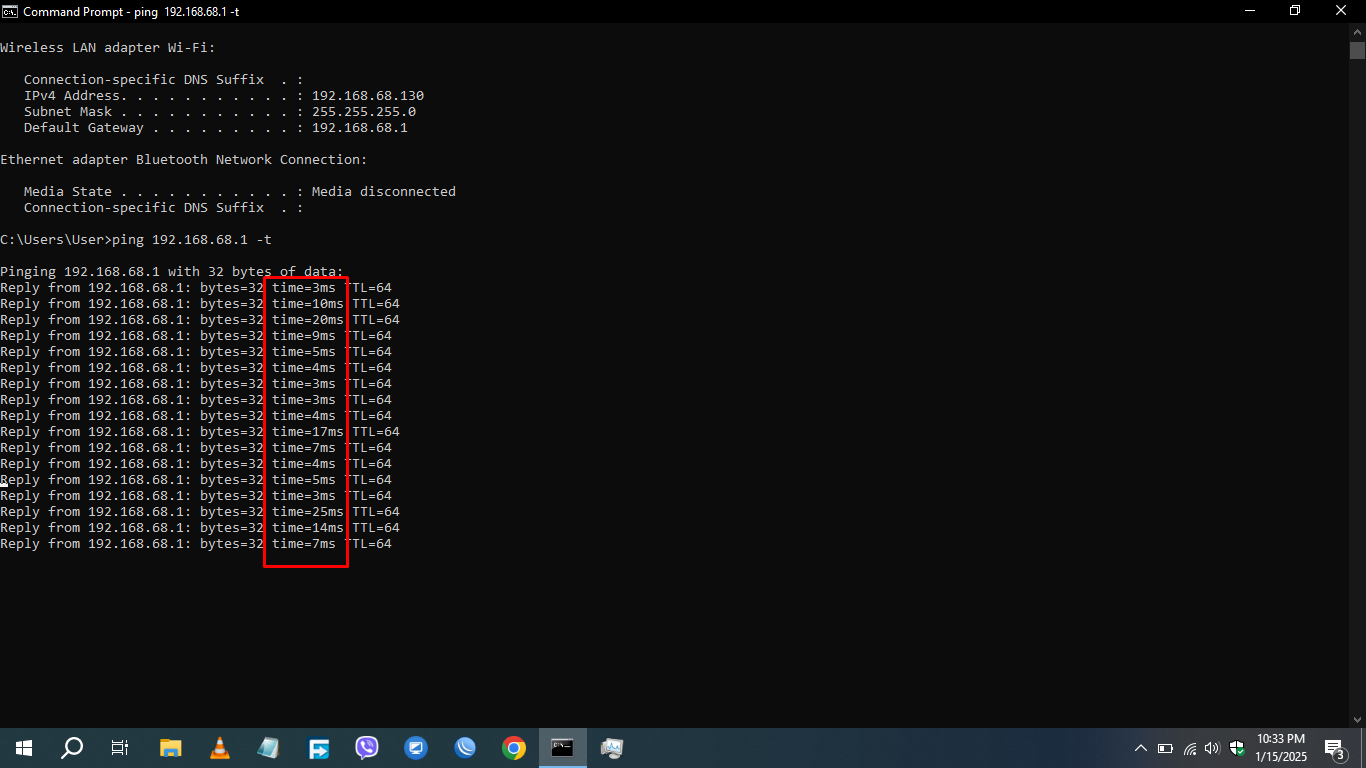Viewport: 1366px width, 768px height.
Task: Open Command Prompt title bar system menu icon
Action: point(10,11)
